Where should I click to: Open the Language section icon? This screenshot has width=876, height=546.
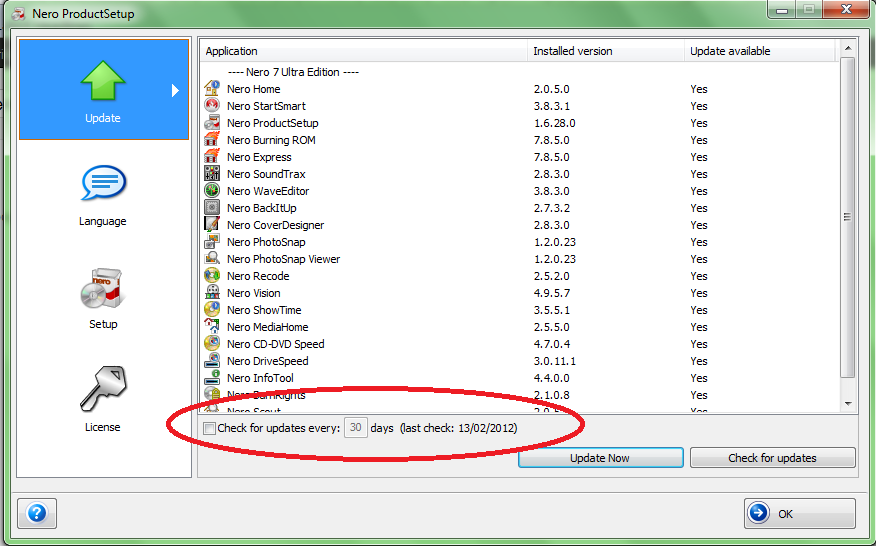pos(103,183)
